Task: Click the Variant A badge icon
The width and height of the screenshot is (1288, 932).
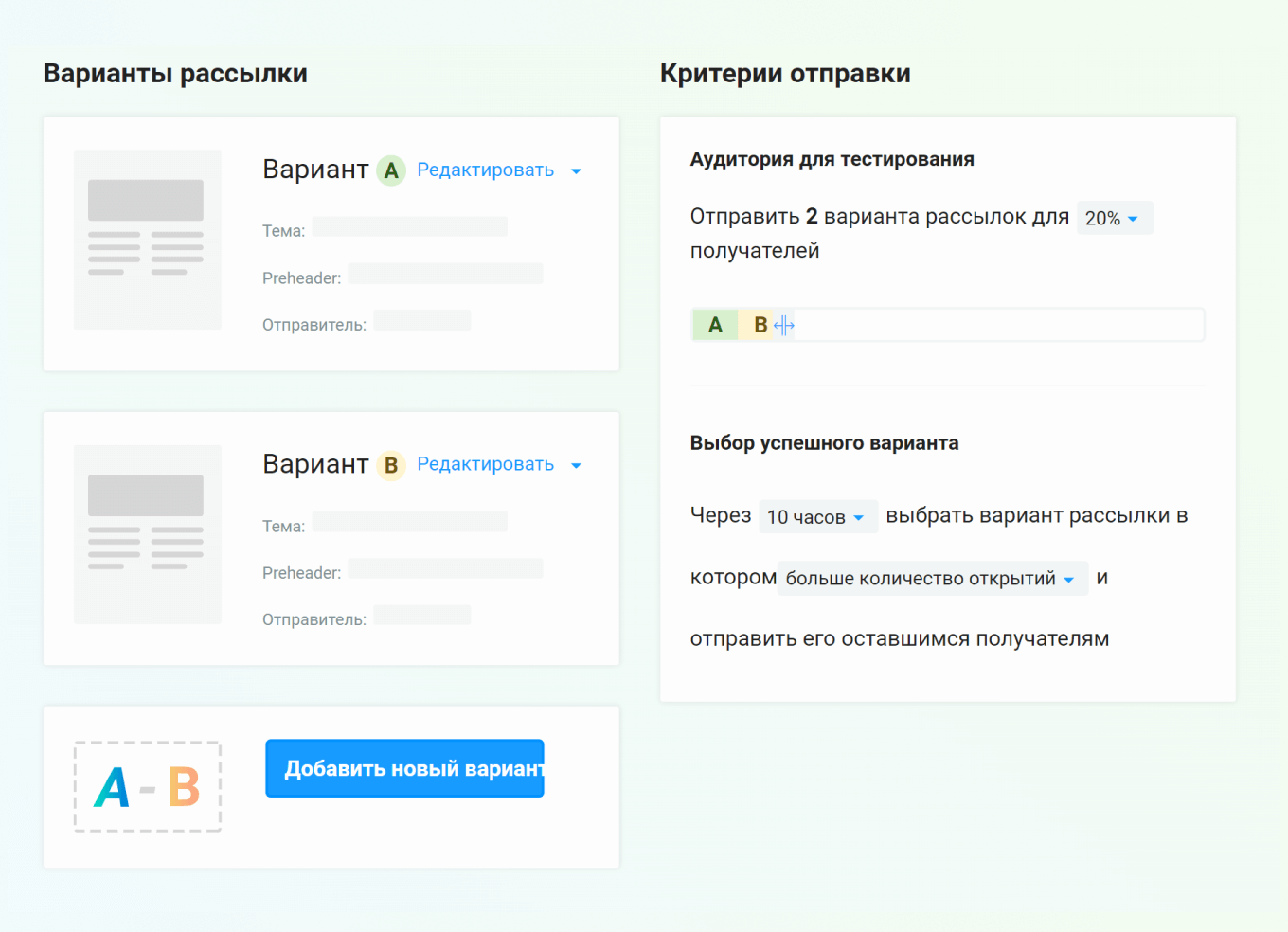Action: [x=391, y=170]
